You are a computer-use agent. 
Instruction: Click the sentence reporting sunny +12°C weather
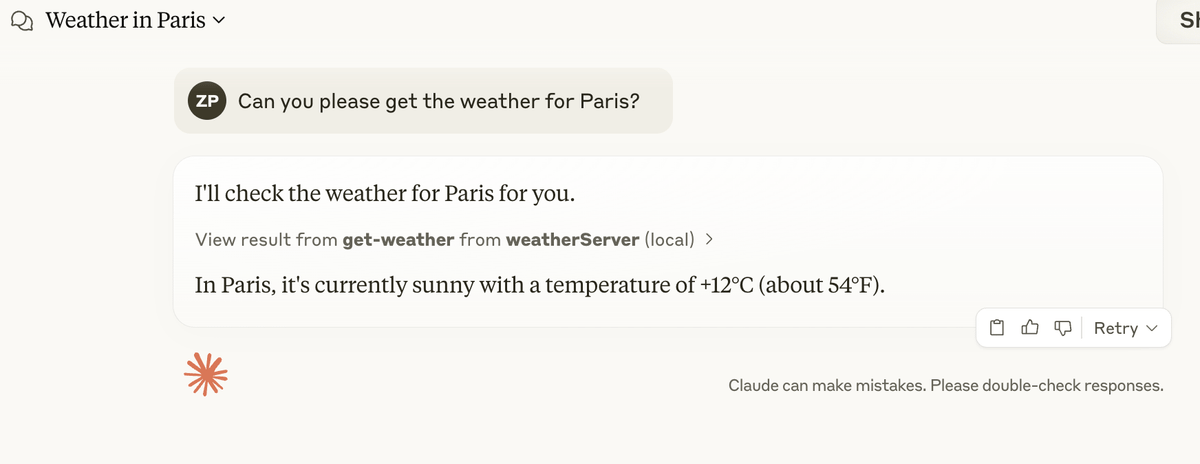[540, 285]
